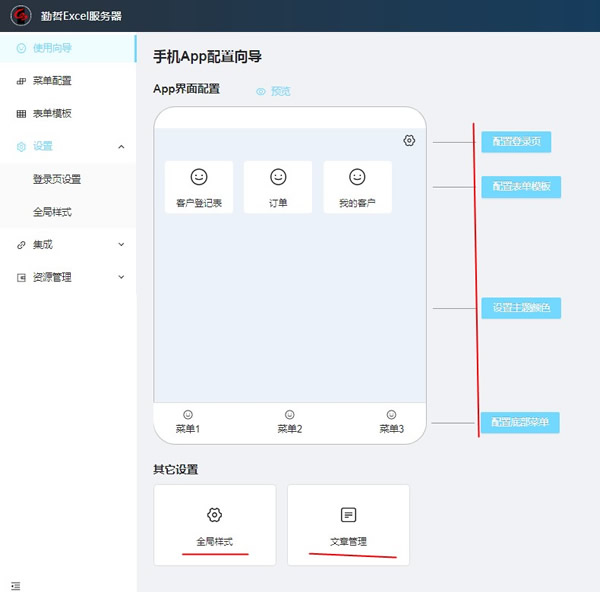
Task: Tap the 菜单3 bottom menu icon
Action: click(x=391, y=414)
